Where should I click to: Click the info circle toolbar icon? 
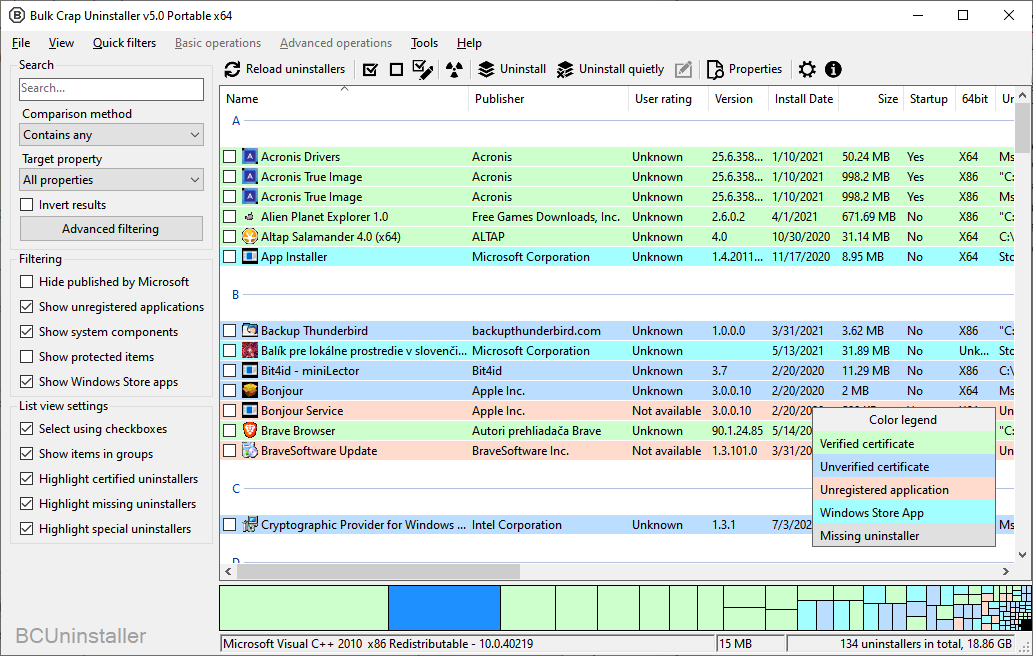click(833, 69)
